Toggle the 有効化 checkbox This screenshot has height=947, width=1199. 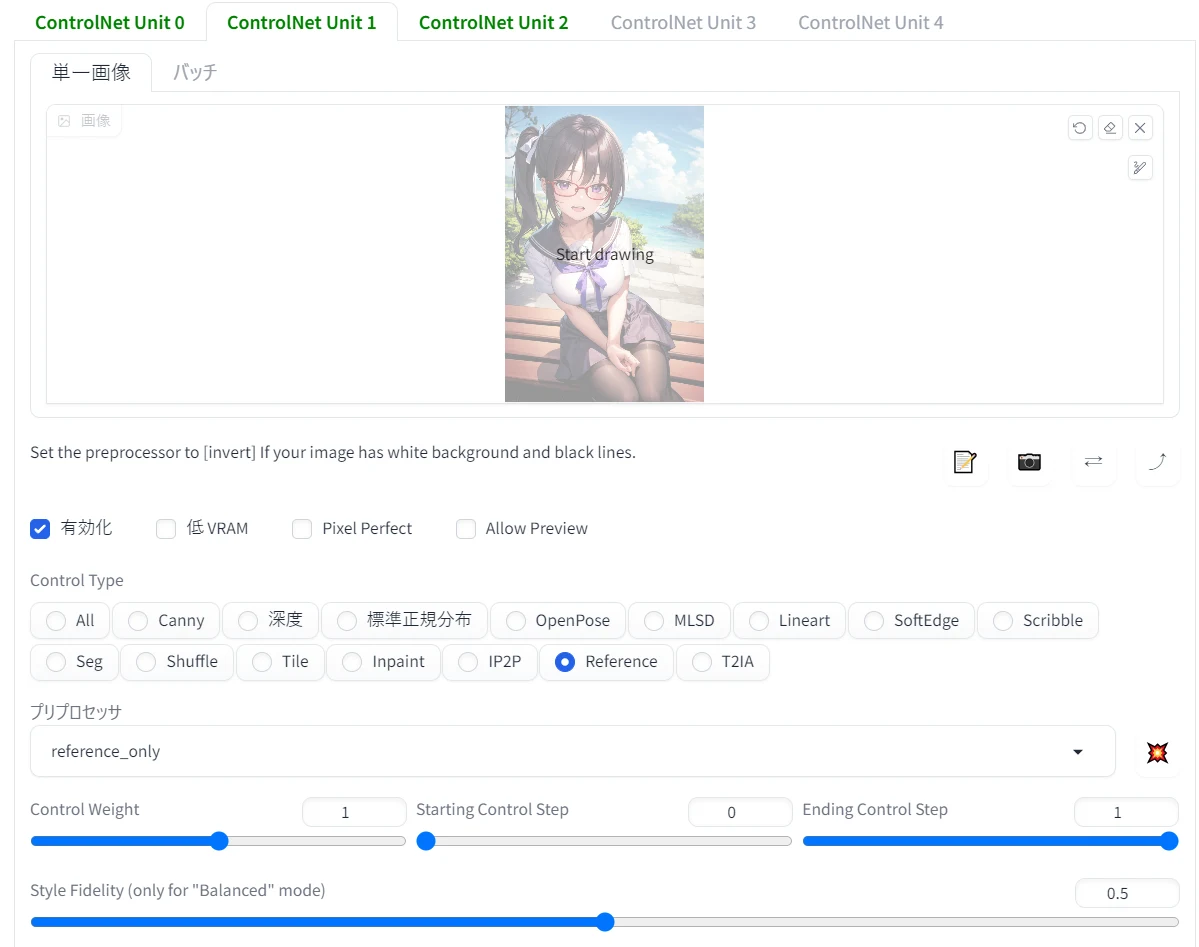tap(40, 529)
